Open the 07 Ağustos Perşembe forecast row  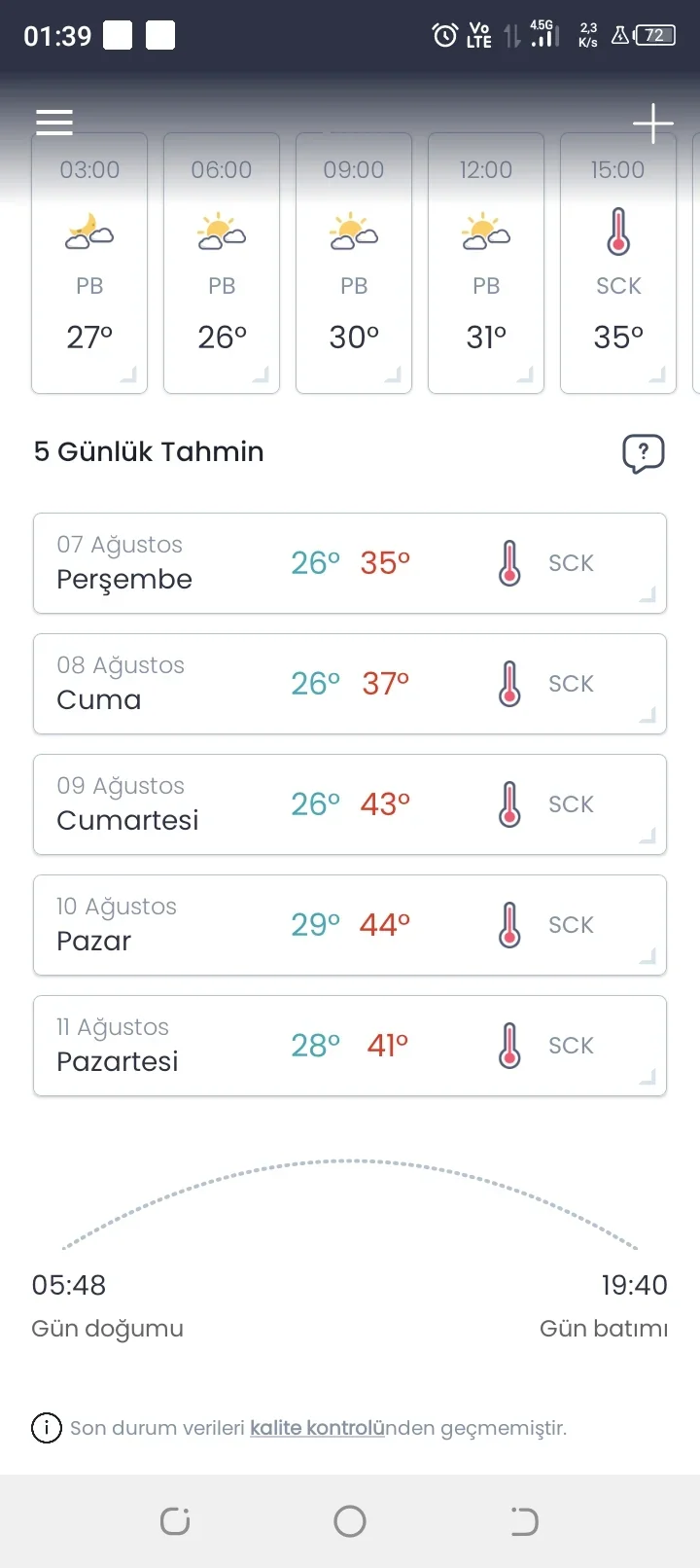tap(350, 563)
